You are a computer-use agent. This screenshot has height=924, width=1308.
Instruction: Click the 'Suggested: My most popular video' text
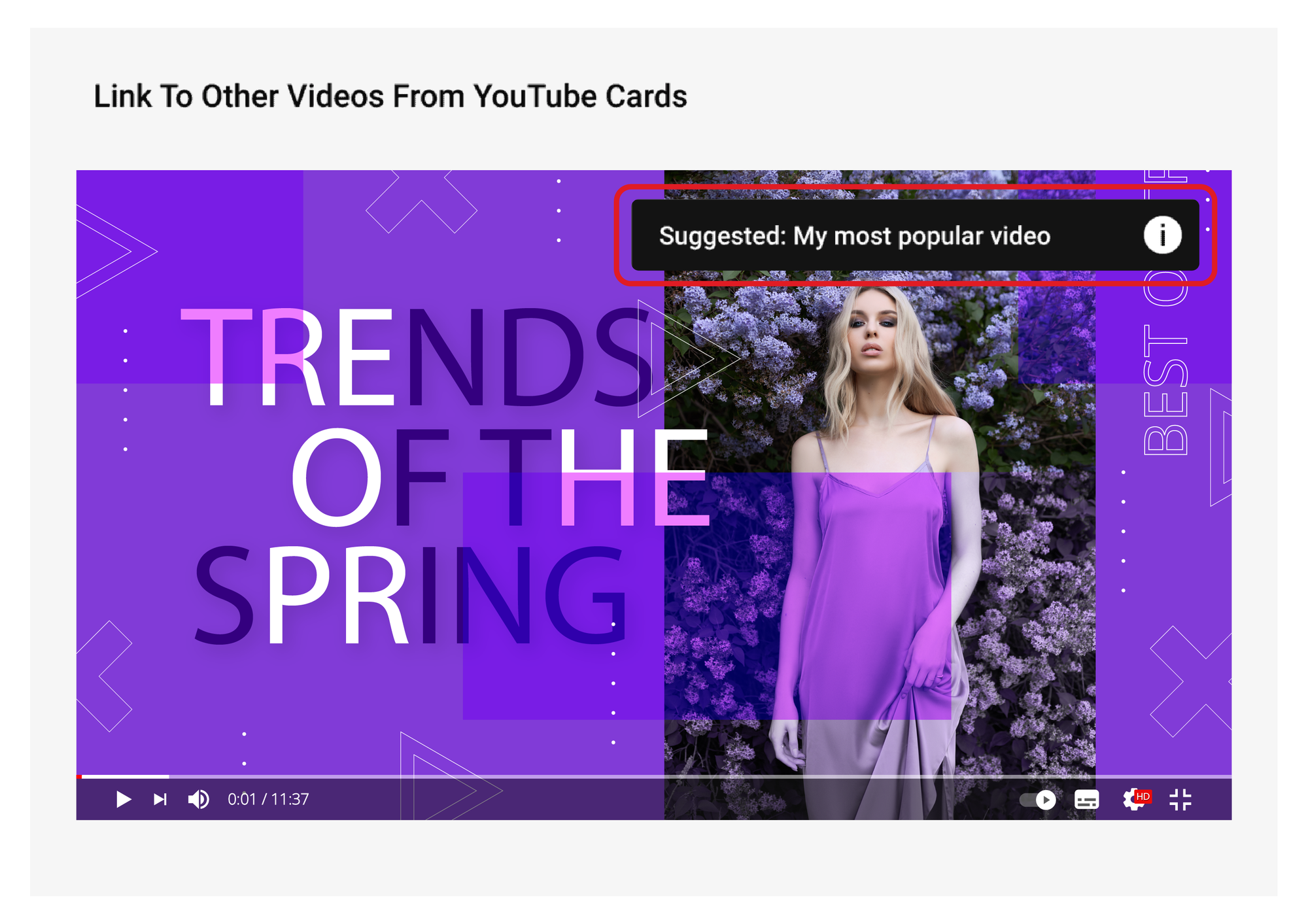854,236
